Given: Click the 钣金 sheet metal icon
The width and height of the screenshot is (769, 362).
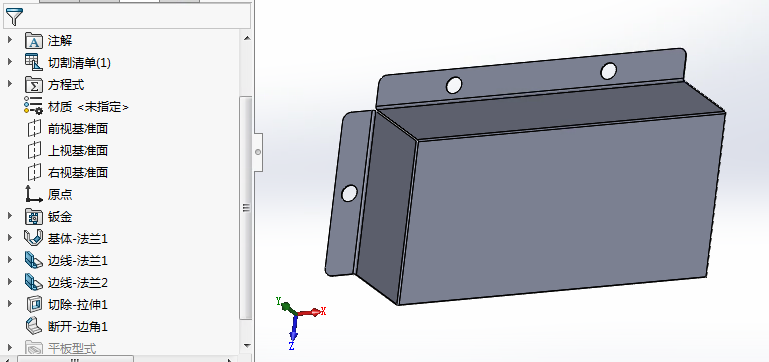Looking at the screenshot, I should pyautogui.click(x=34, y=216).
